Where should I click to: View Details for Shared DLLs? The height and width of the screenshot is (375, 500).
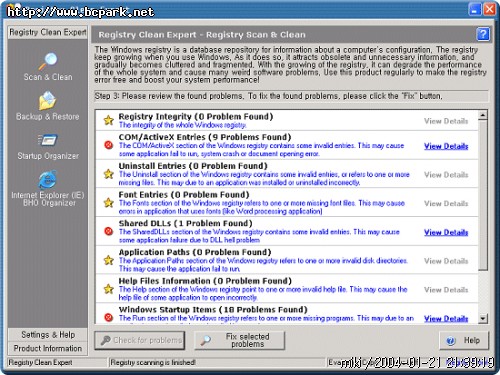click(446, 232)
